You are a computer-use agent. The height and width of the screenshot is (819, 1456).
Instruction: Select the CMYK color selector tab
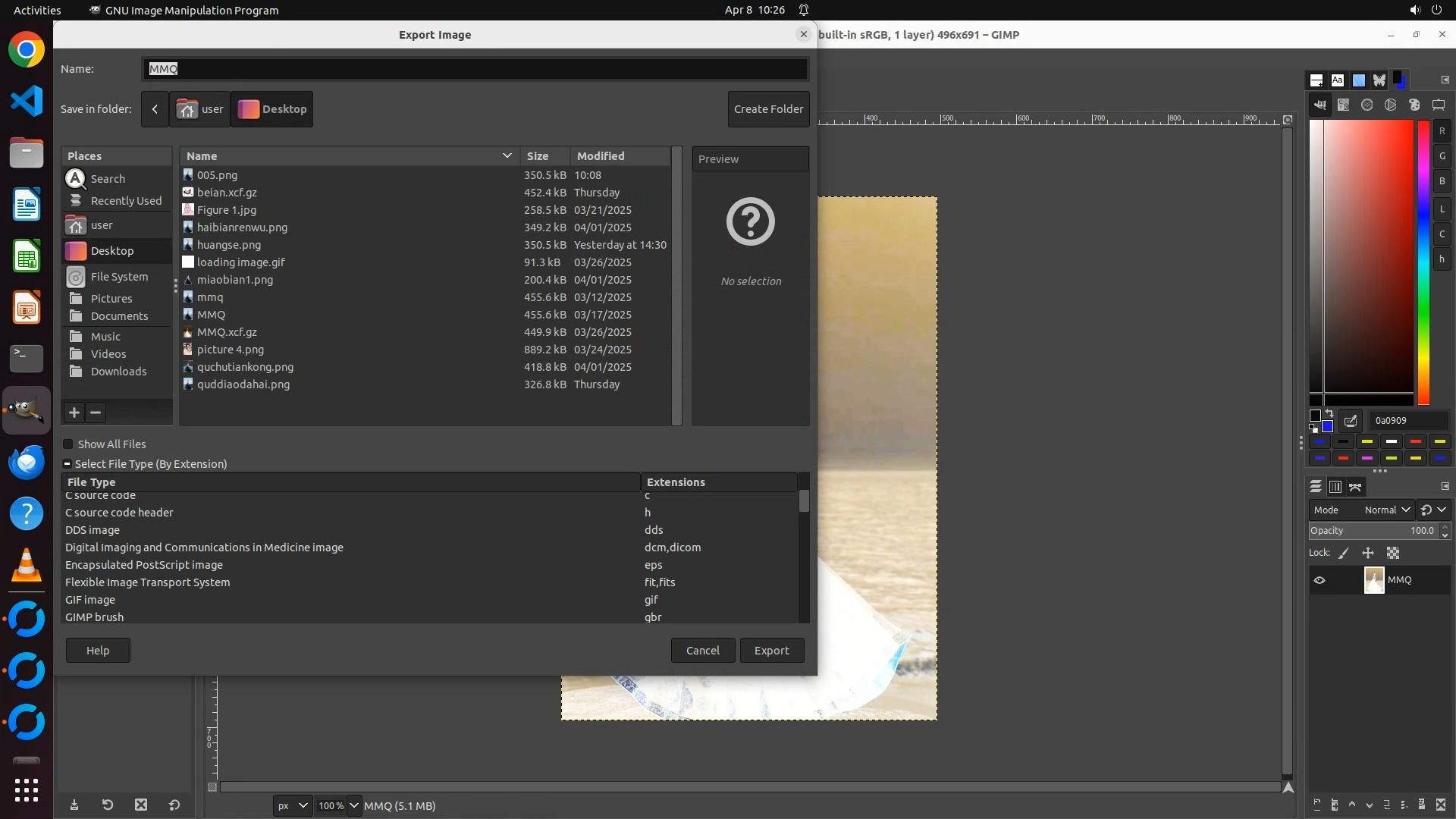tap(1344, 105)
